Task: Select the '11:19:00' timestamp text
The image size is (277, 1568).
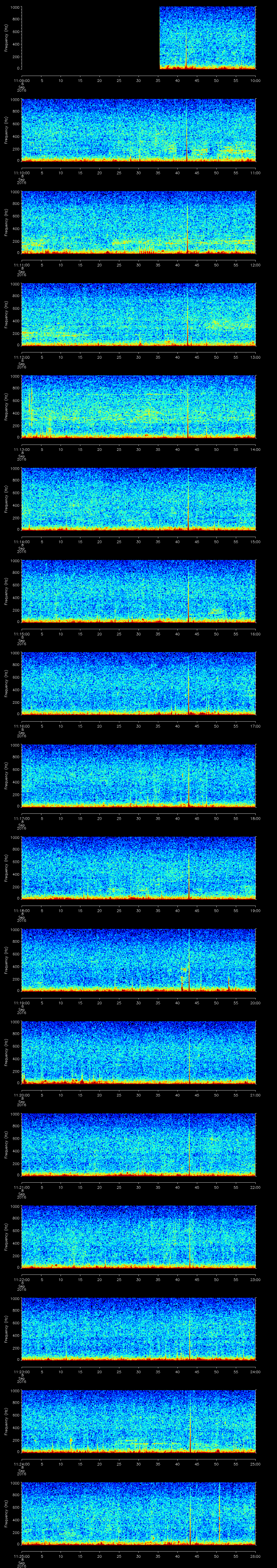Action: pos(22,1003)
